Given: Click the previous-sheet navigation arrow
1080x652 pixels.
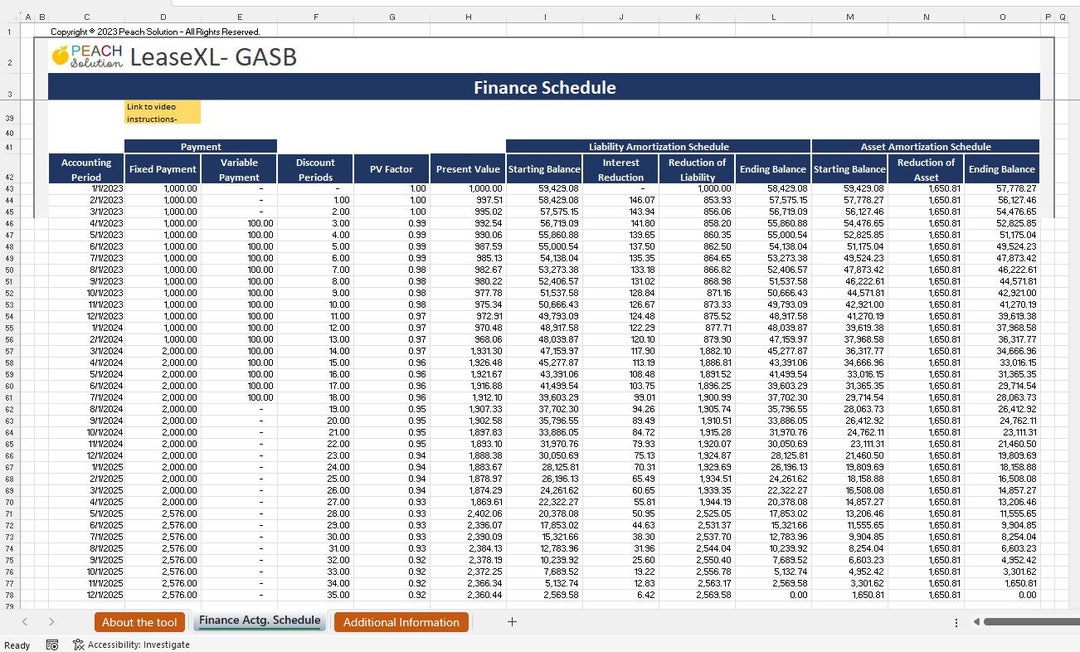Looking at the screenshot, I should tap(22, 622).
